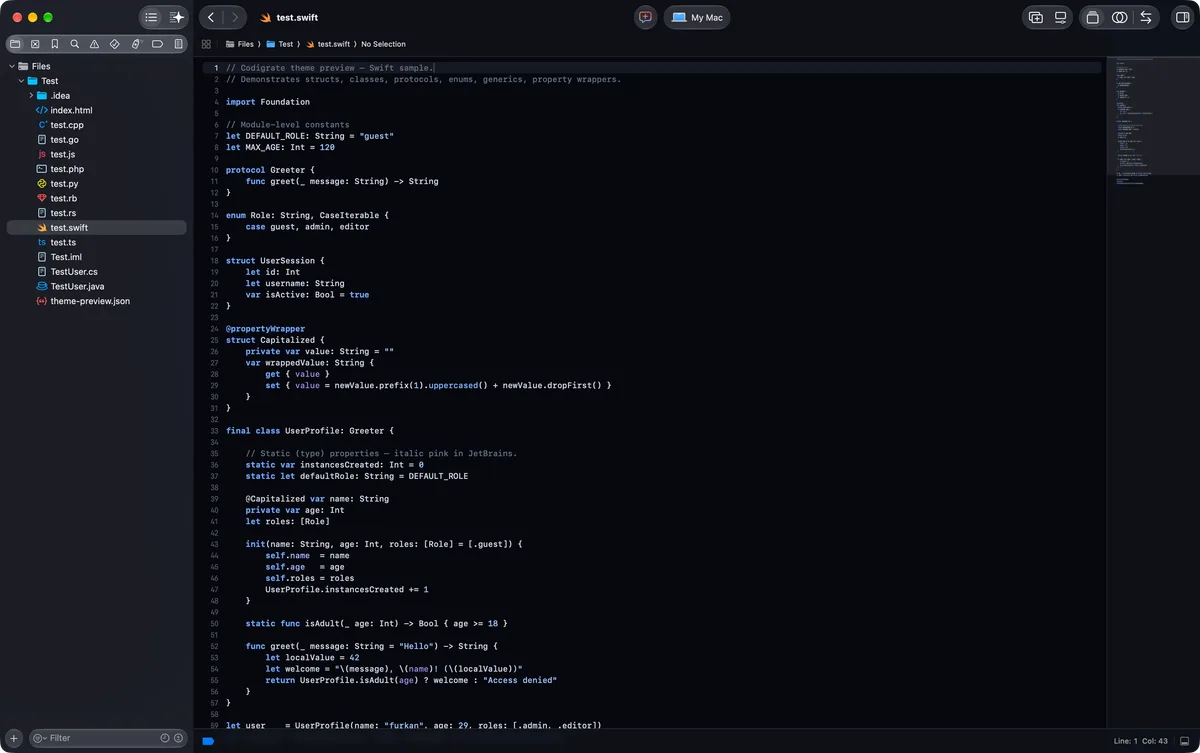
Task: Open the Report navigator tab
Action: (x=179, y=44)
